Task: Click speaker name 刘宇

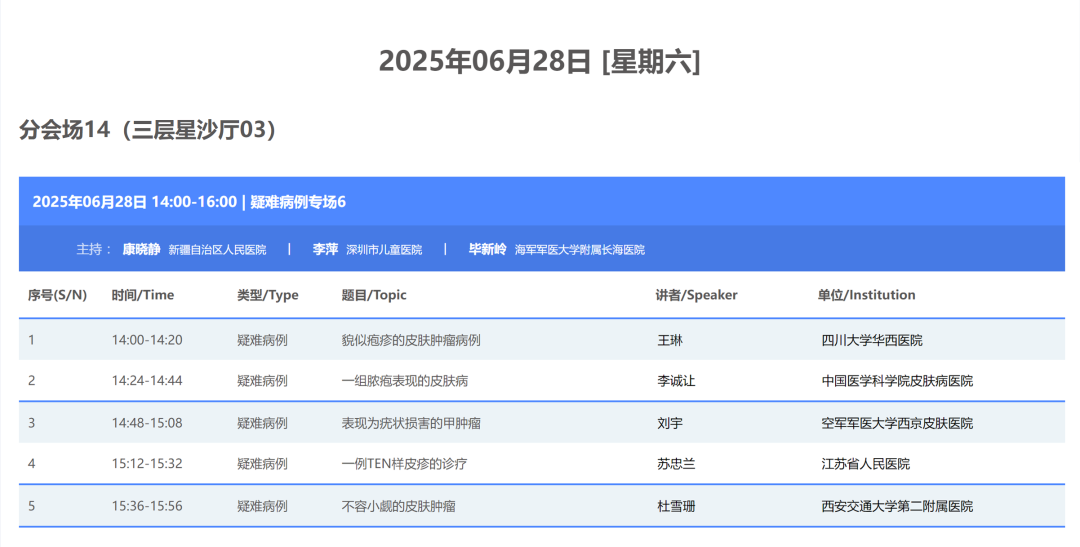Action: tap(670, 422)
